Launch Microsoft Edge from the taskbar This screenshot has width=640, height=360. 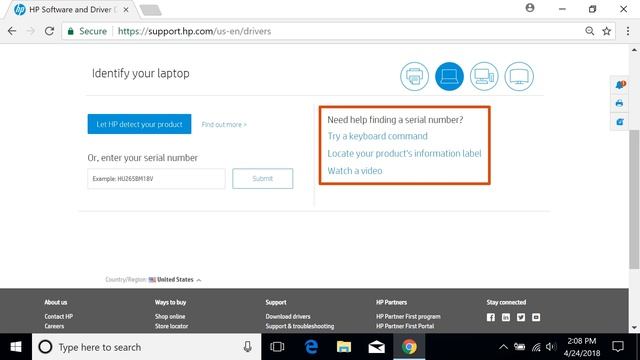coord(311,347)
